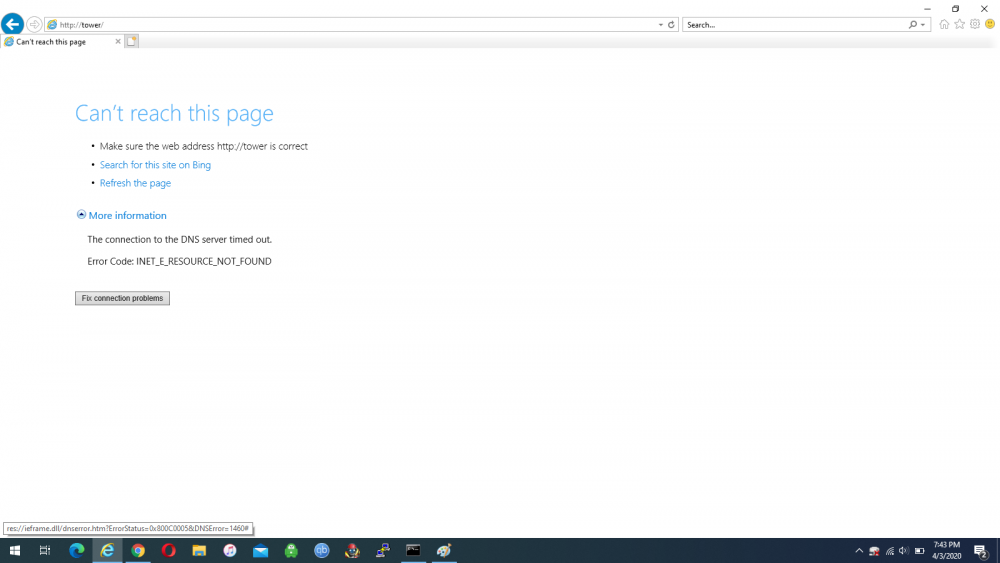Click the Show desktop sliver at taskbar edge
Screen dimensions: 1000x563
point(998,550)
